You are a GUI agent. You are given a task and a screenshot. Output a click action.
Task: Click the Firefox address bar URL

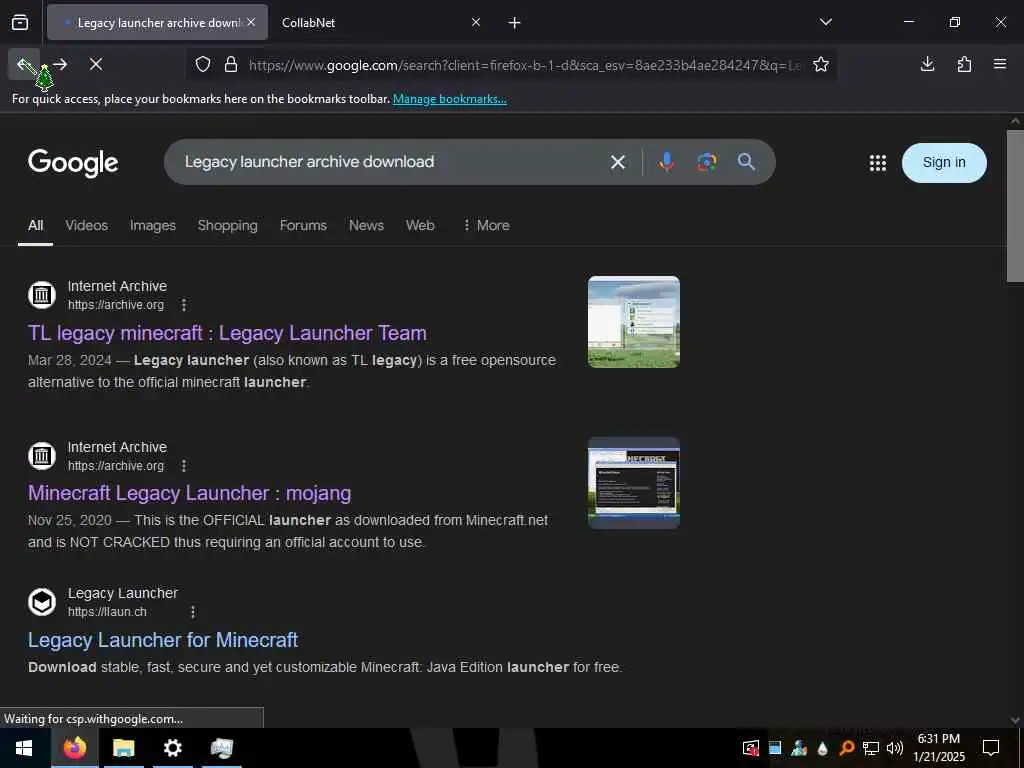(524, 65)
